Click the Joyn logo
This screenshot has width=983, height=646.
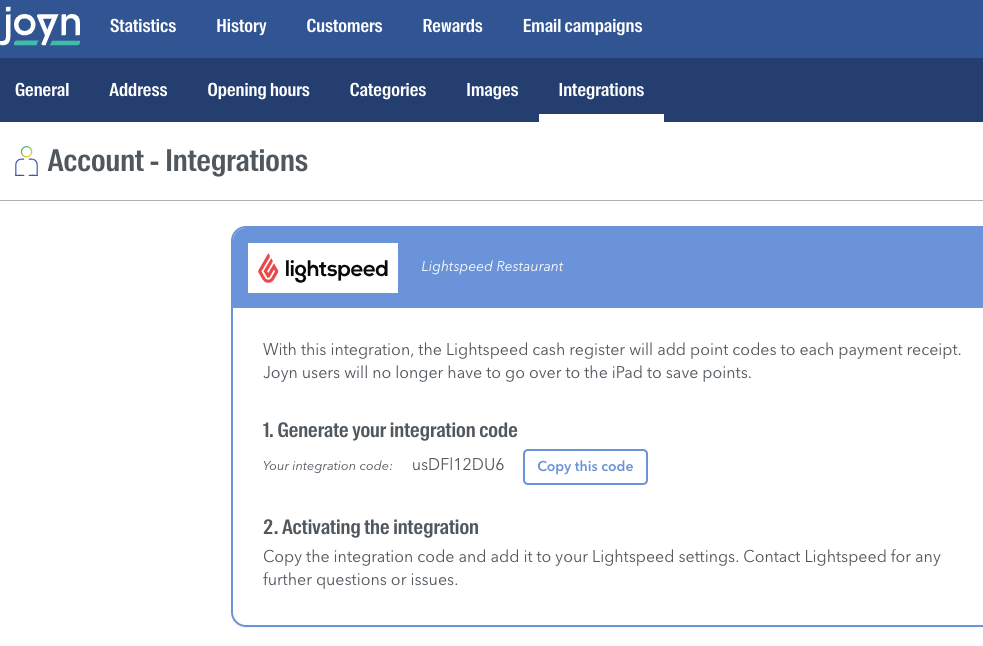[x=40, y=26]
